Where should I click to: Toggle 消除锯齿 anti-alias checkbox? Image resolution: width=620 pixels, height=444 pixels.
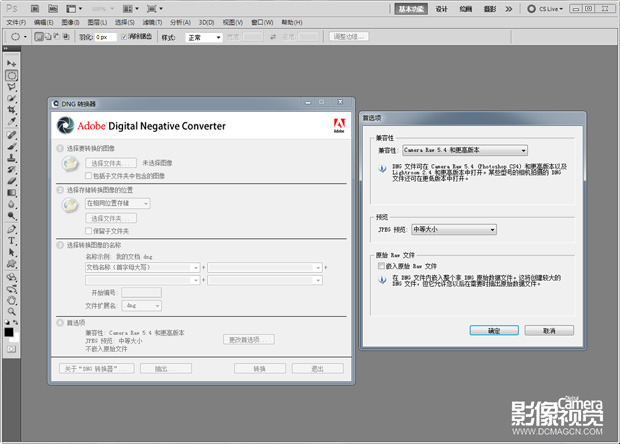click(124, 37)
